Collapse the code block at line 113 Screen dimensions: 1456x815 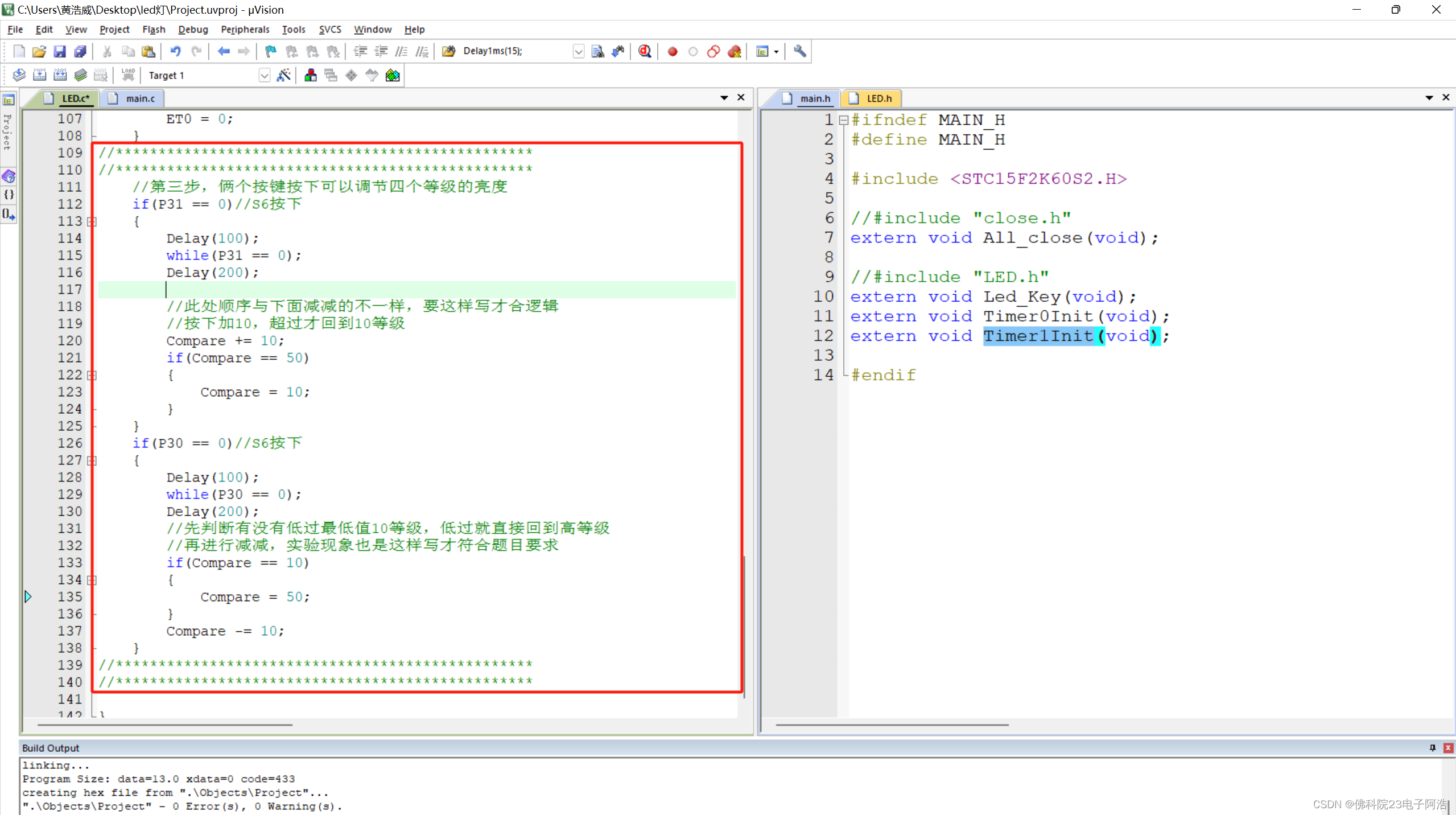point(92,221)
